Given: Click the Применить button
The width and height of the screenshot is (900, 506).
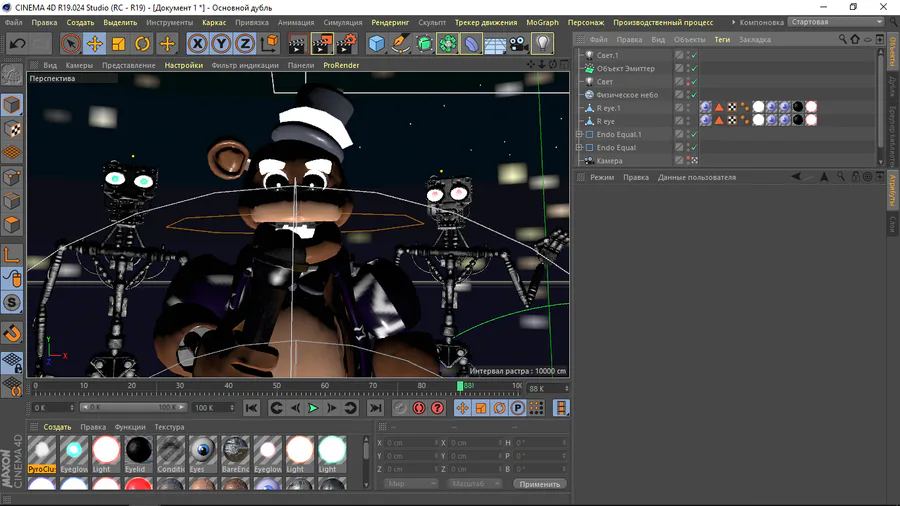Looking at the screenshot, I should pyautogui.click(x=540, y=484).
